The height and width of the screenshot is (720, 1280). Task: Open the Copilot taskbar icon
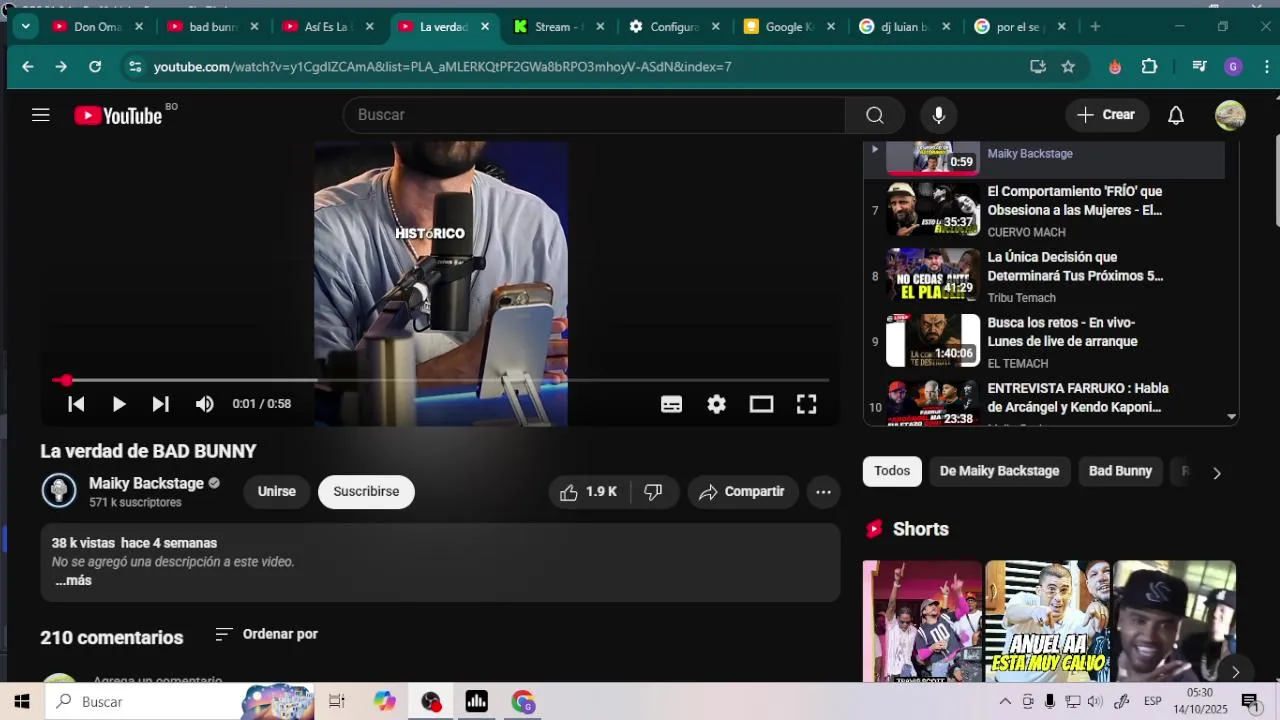[385, 702]
